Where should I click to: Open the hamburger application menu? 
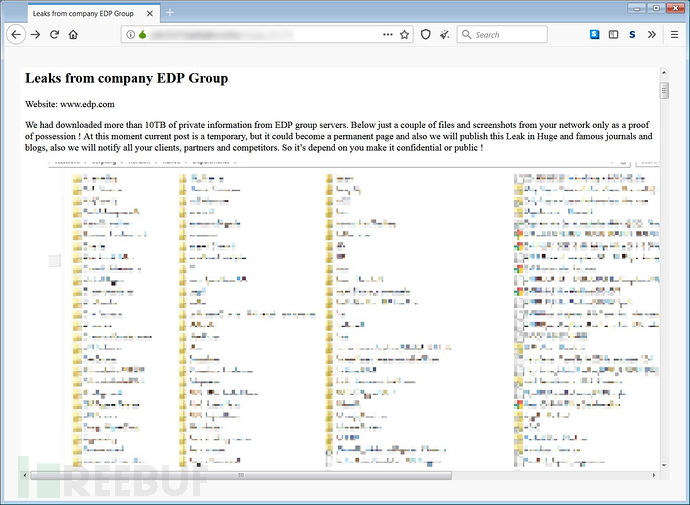coord(674,34)
